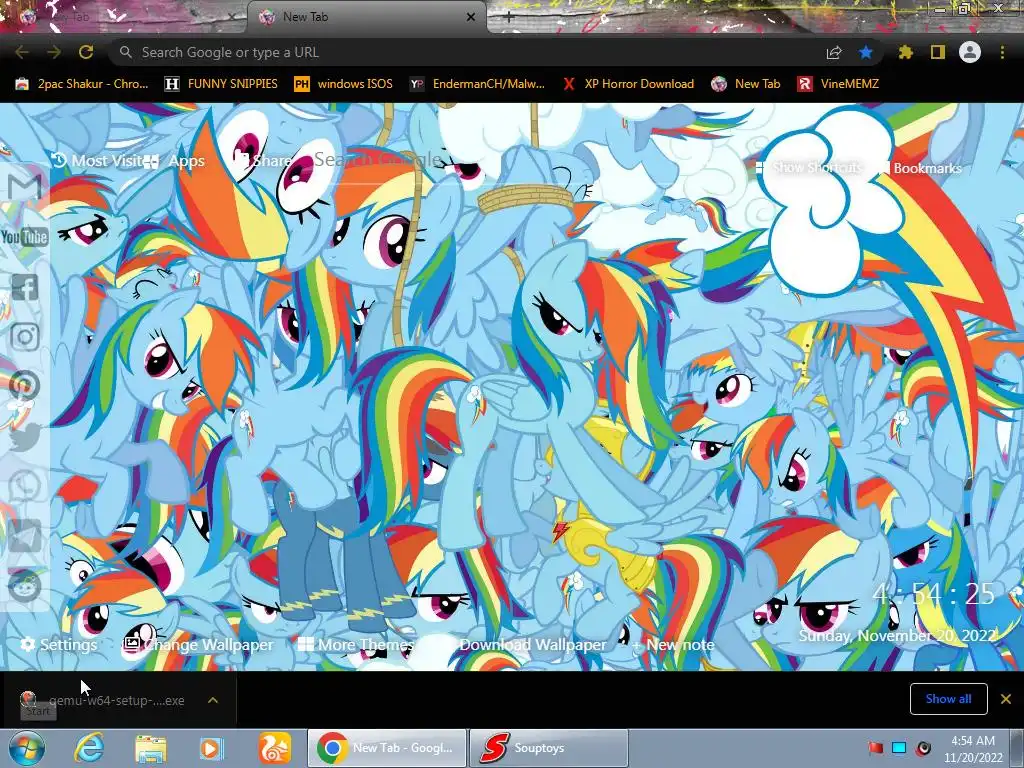Launch UC Browser from the taskbar
Image resolution: width=1024 pixels, height=768 pixels.
pos(274,748)
